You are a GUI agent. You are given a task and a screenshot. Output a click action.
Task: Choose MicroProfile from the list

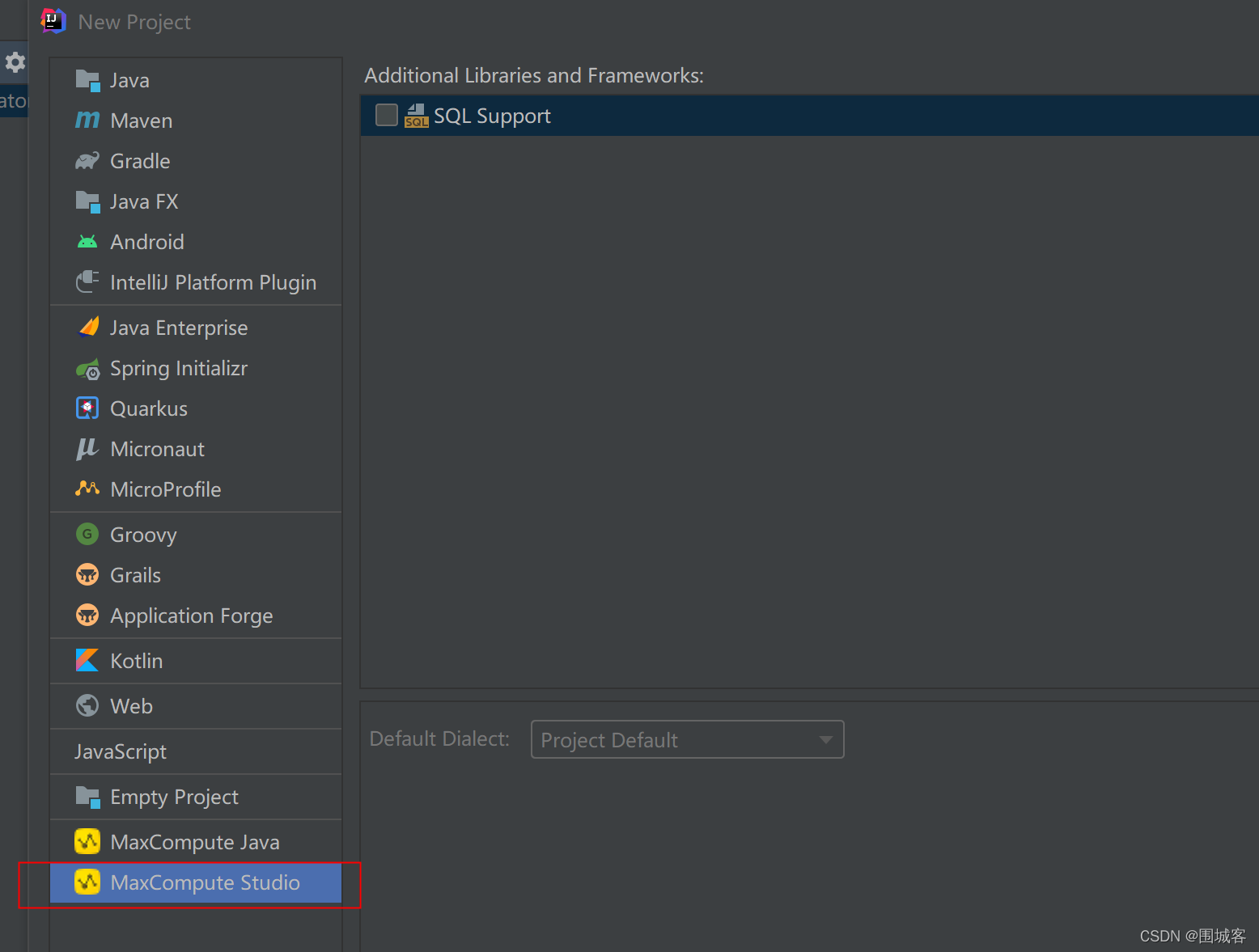point(196,489)
